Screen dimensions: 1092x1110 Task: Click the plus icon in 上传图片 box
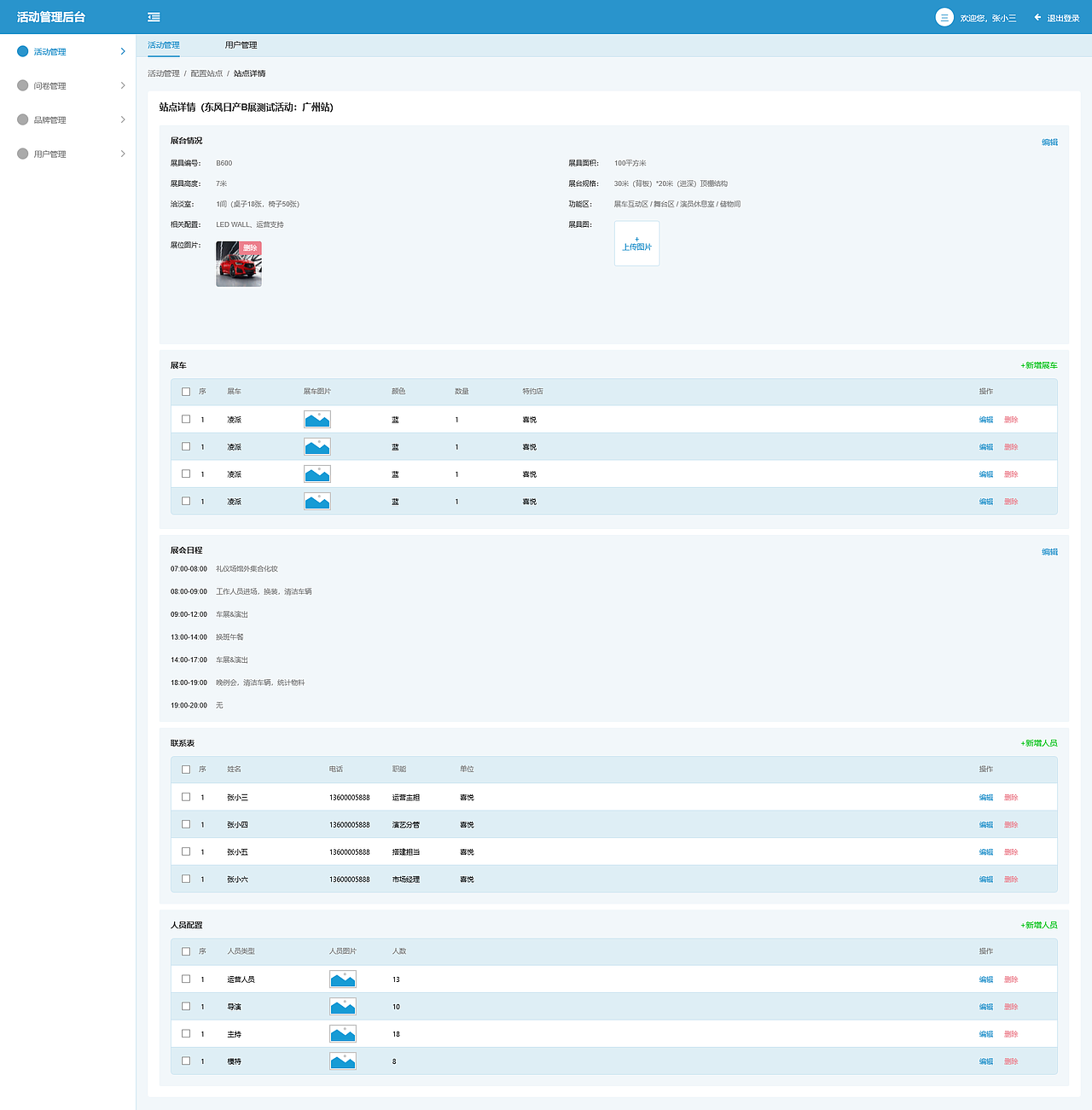coord(636,239)
